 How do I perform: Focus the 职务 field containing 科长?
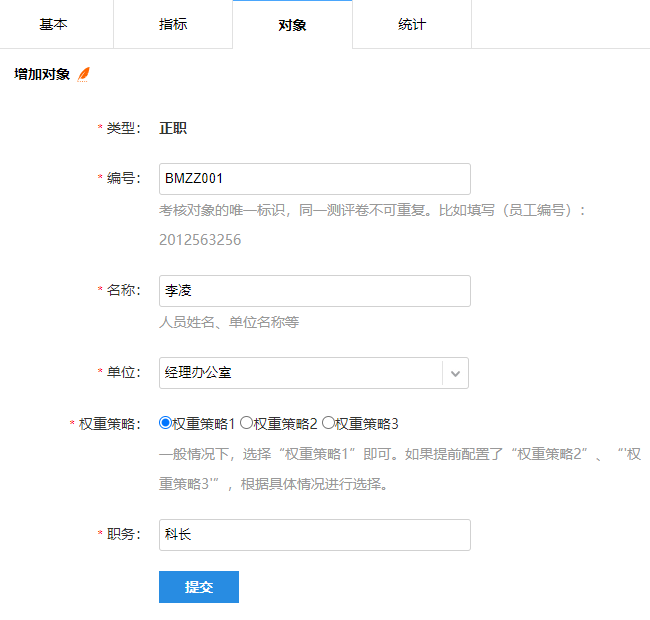click(x=314, y=535)
